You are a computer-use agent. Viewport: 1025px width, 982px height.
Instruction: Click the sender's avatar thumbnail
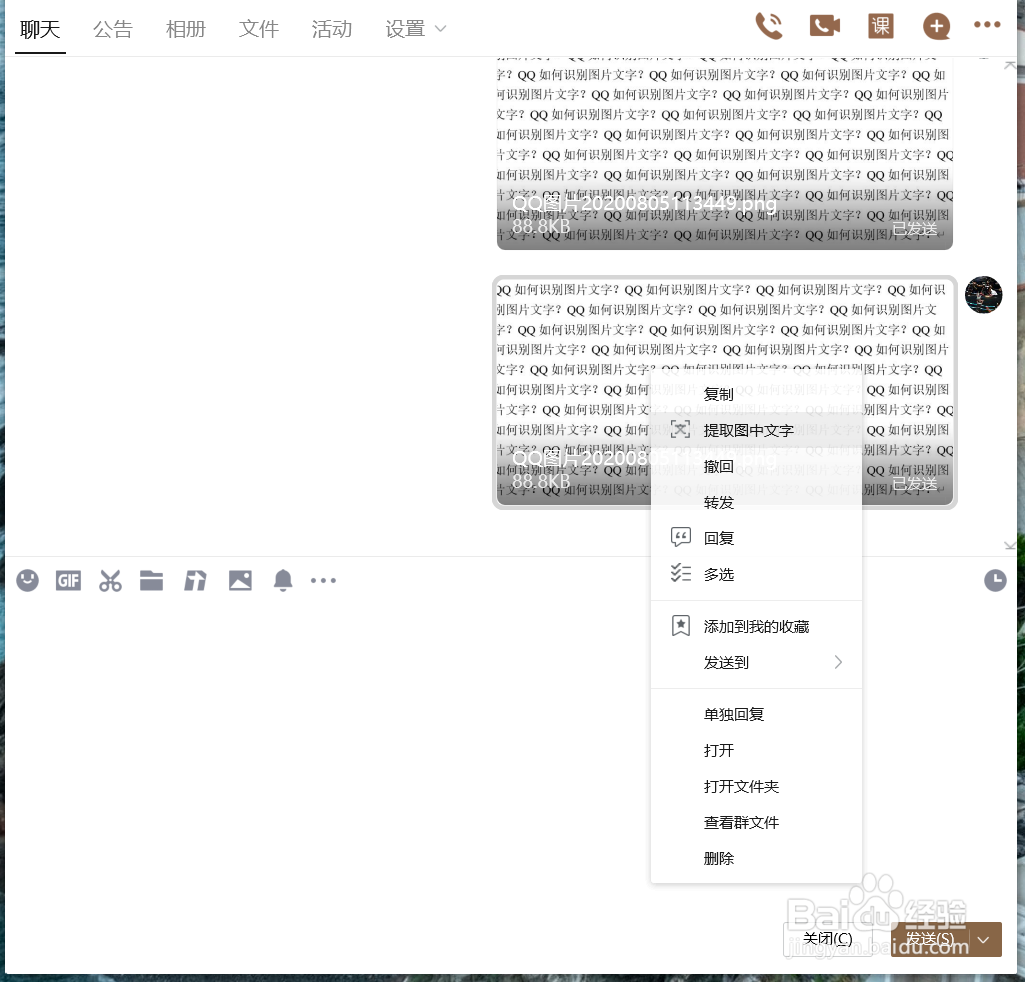[983, 295]
